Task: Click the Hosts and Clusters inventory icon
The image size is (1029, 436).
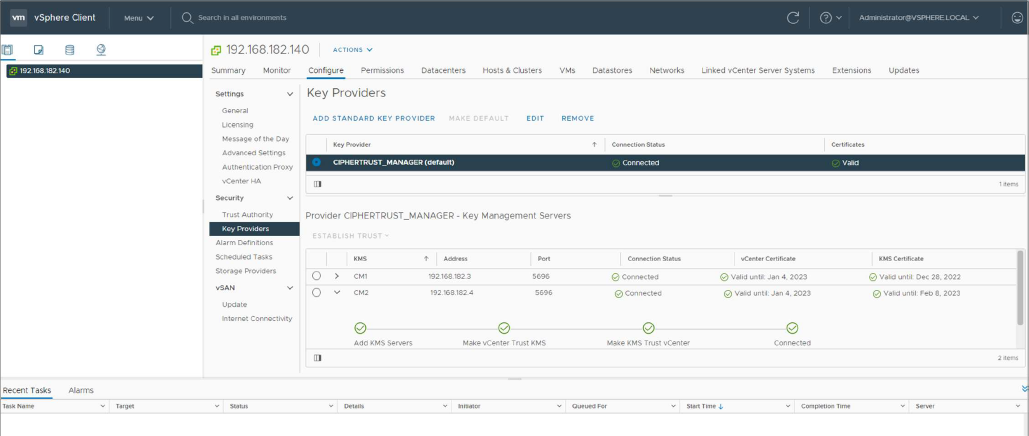Action: tap(8, 49)
